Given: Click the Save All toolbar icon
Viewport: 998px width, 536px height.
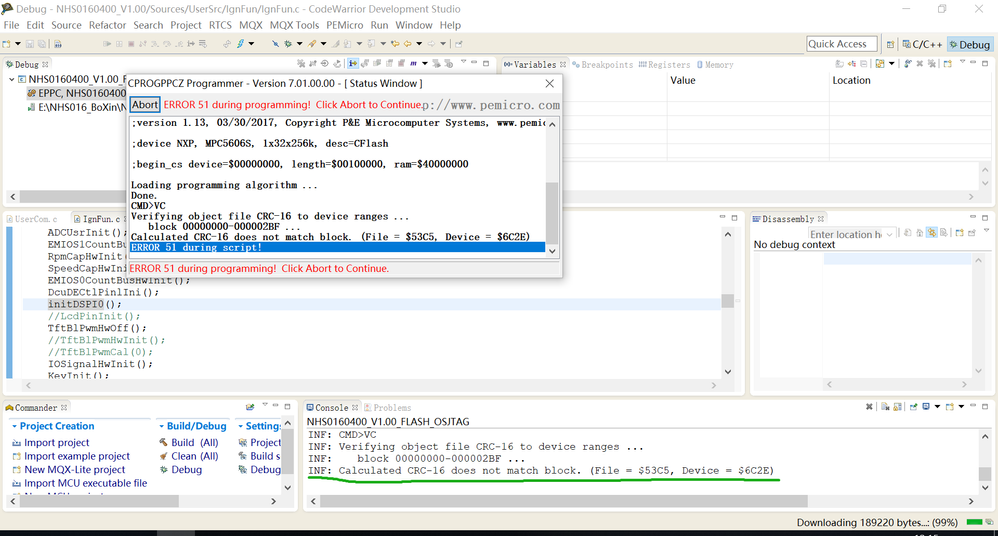Looking at the screenshot, I should (41, 44).
